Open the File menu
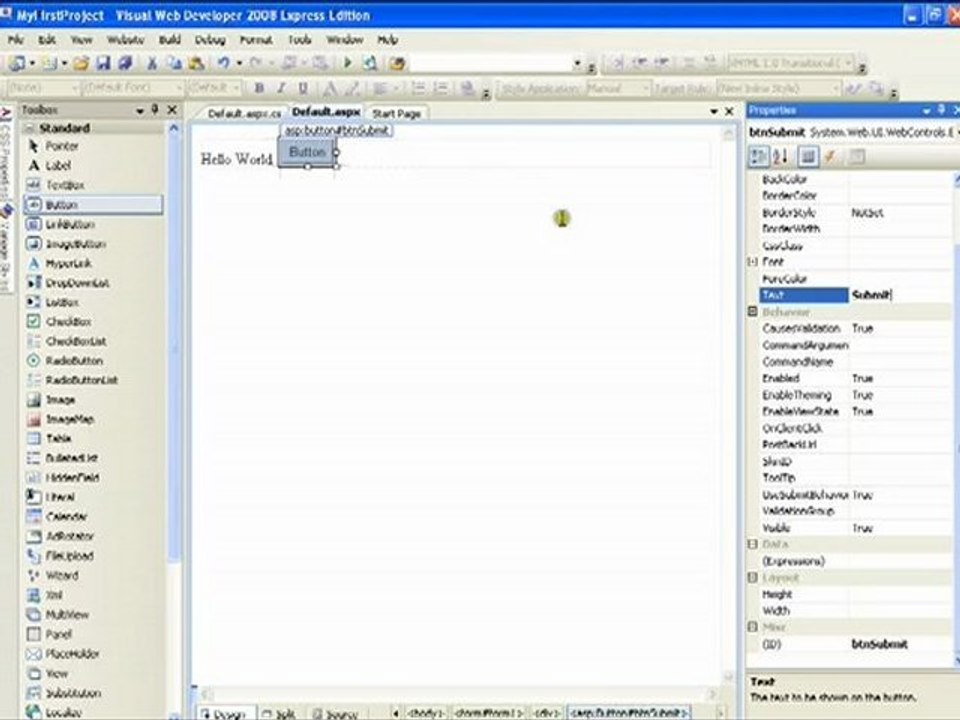This screenshot has height=720, width=960. point(16,40)
